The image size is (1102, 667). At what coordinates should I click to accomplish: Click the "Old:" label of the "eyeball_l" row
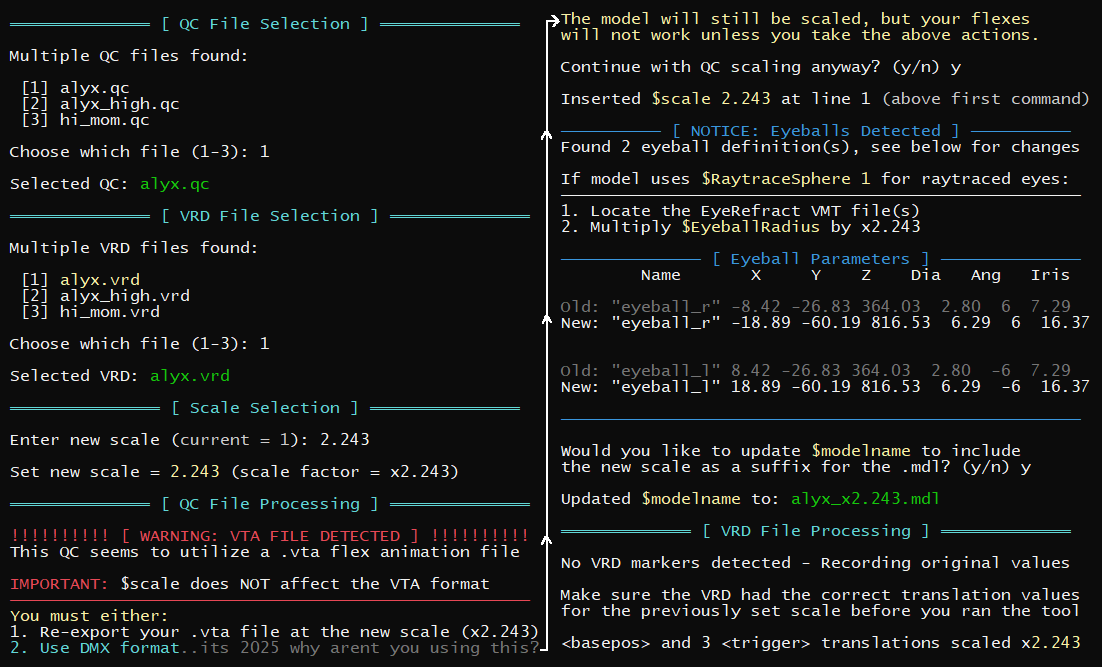(580, 370)
